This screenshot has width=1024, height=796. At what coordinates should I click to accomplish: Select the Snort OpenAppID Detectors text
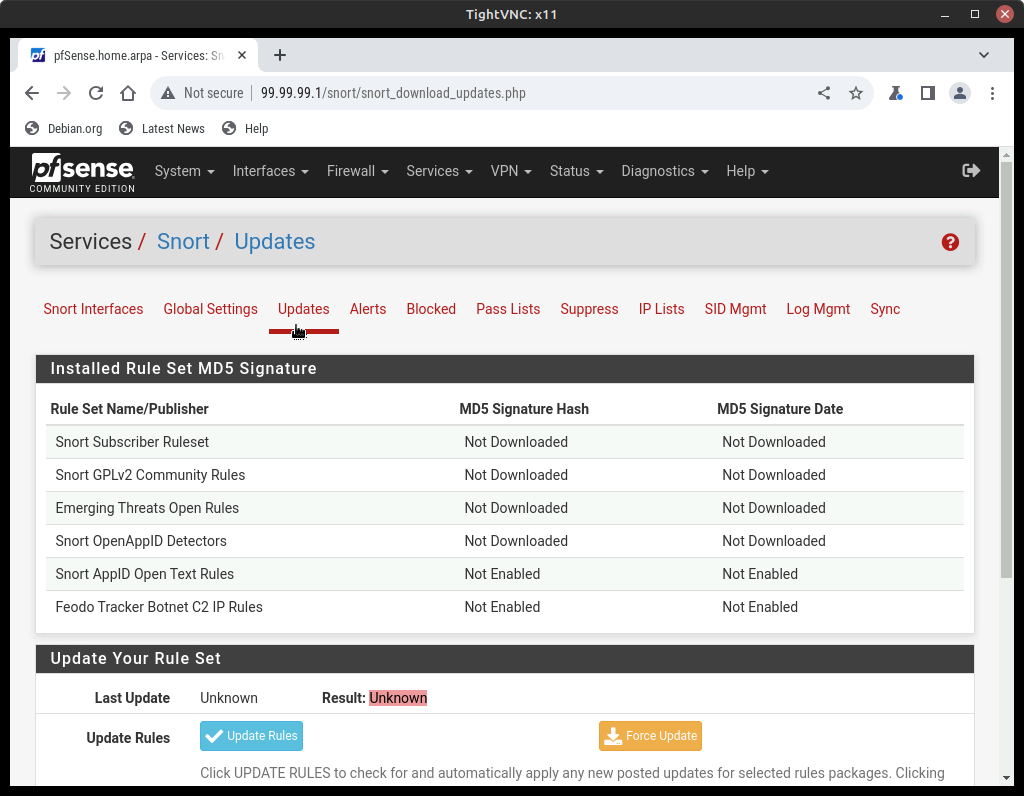click(141, 541)
